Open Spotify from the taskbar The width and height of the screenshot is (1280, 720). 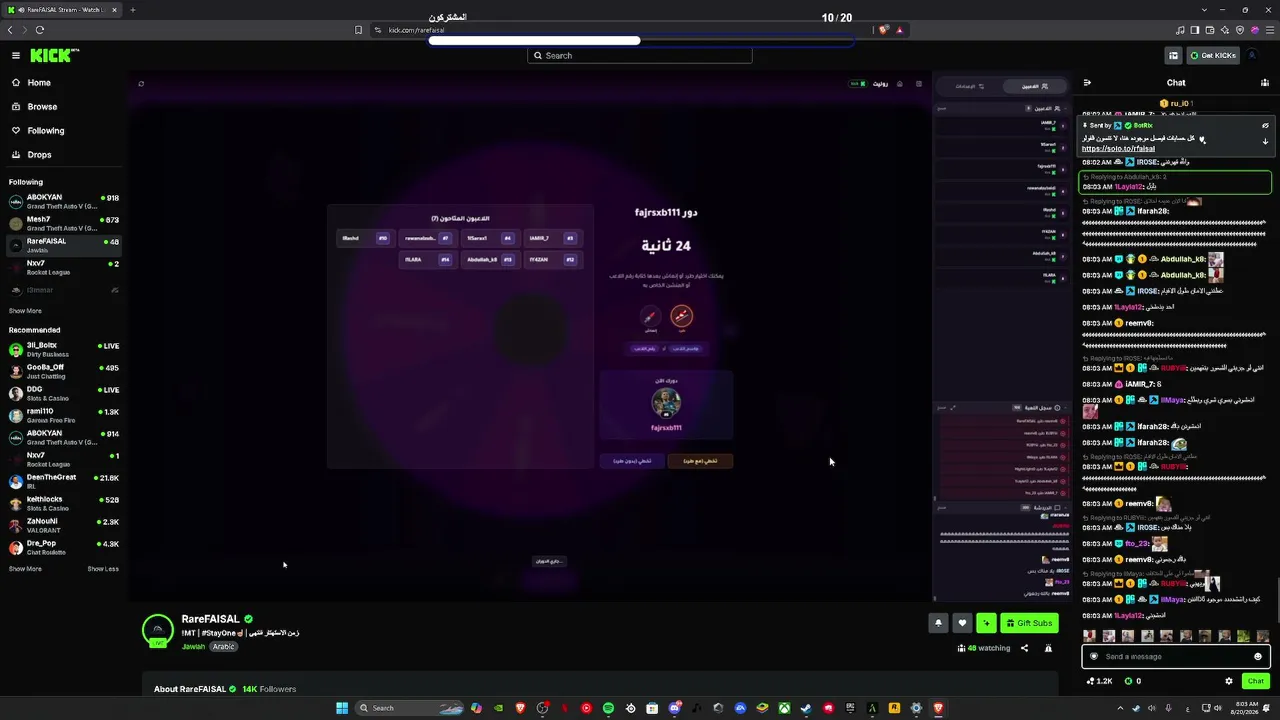[x=608, y=708]
